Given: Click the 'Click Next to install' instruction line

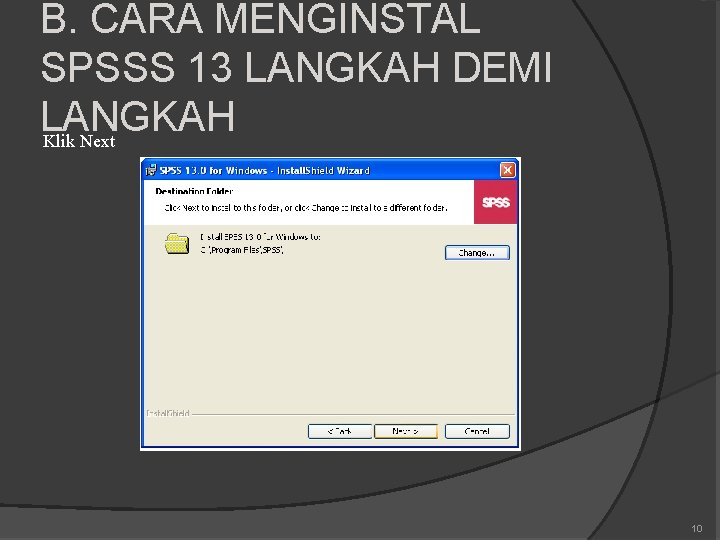Looking at the screenshot, I should (x=306, y=208).
